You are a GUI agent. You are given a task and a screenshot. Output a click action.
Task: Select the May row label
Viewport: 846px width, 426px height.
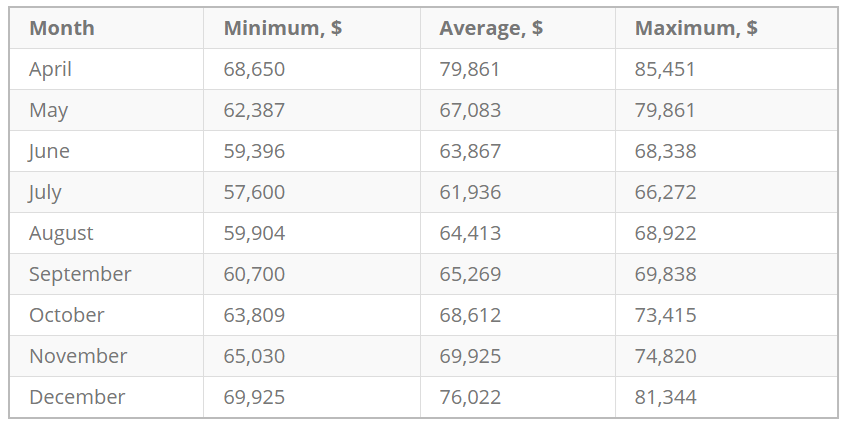click(x=49, y=110)
